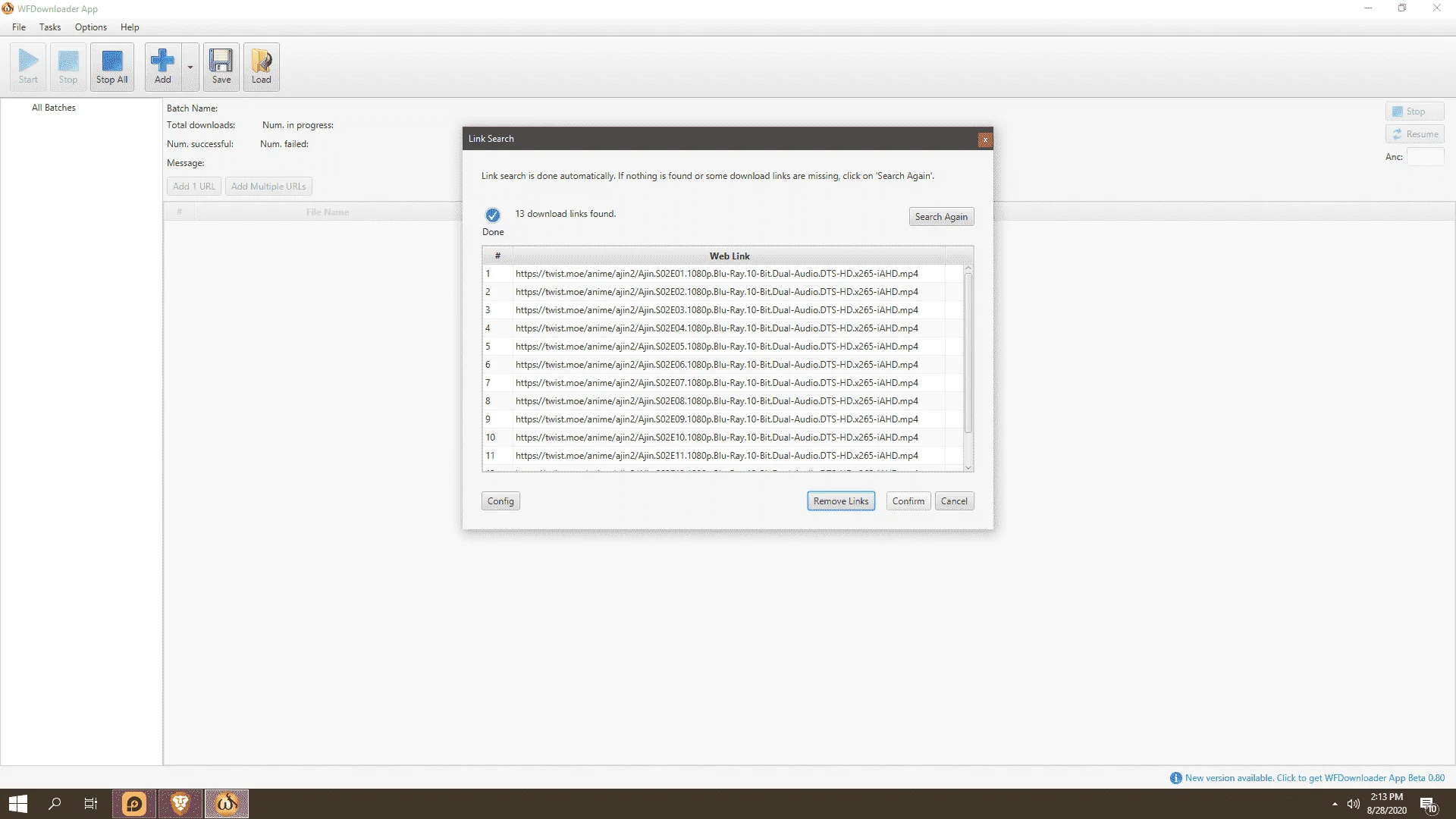Click the Anc input field

pyautogui.click(x=1426, y=157)
